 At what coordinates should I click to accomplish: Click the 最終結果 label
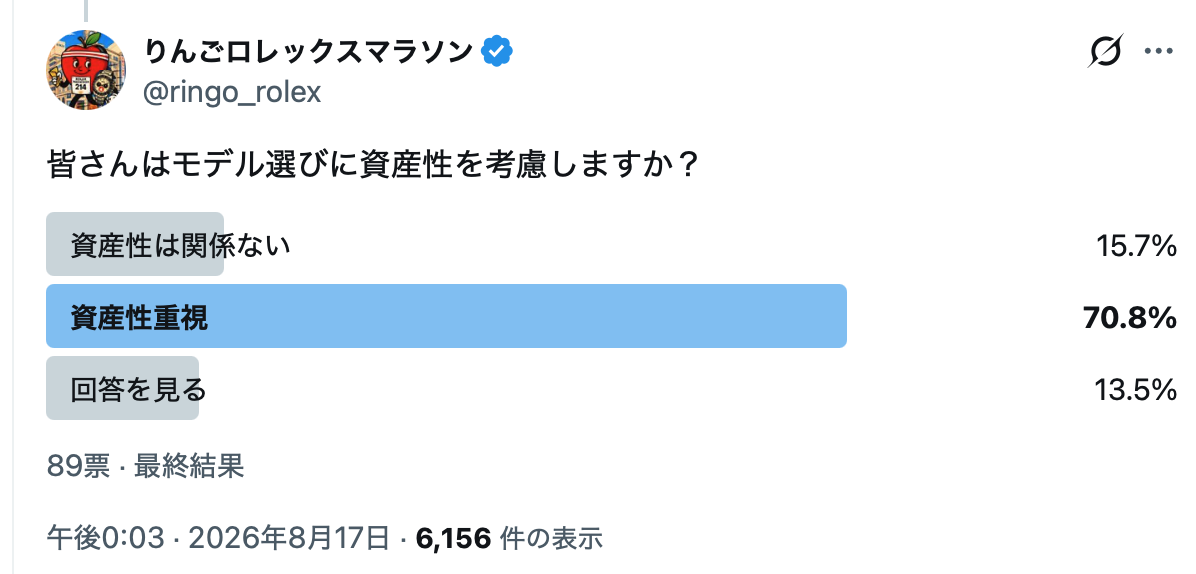pos(189,465)
